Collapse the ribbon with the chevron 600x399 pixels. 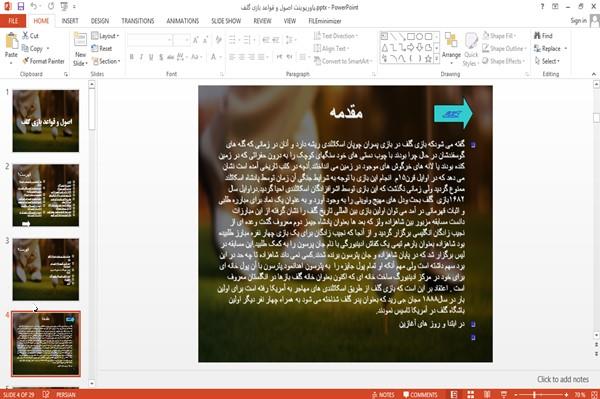pos(594,74)
